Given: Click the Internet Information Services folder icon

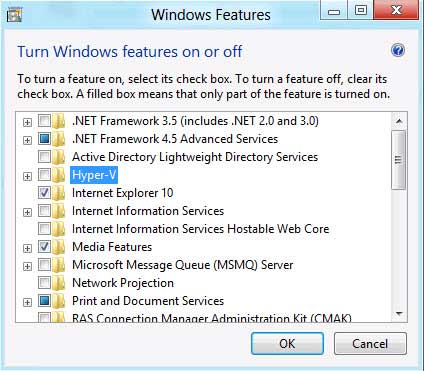Looking at the screenshot, I should (x=59, y=211).
